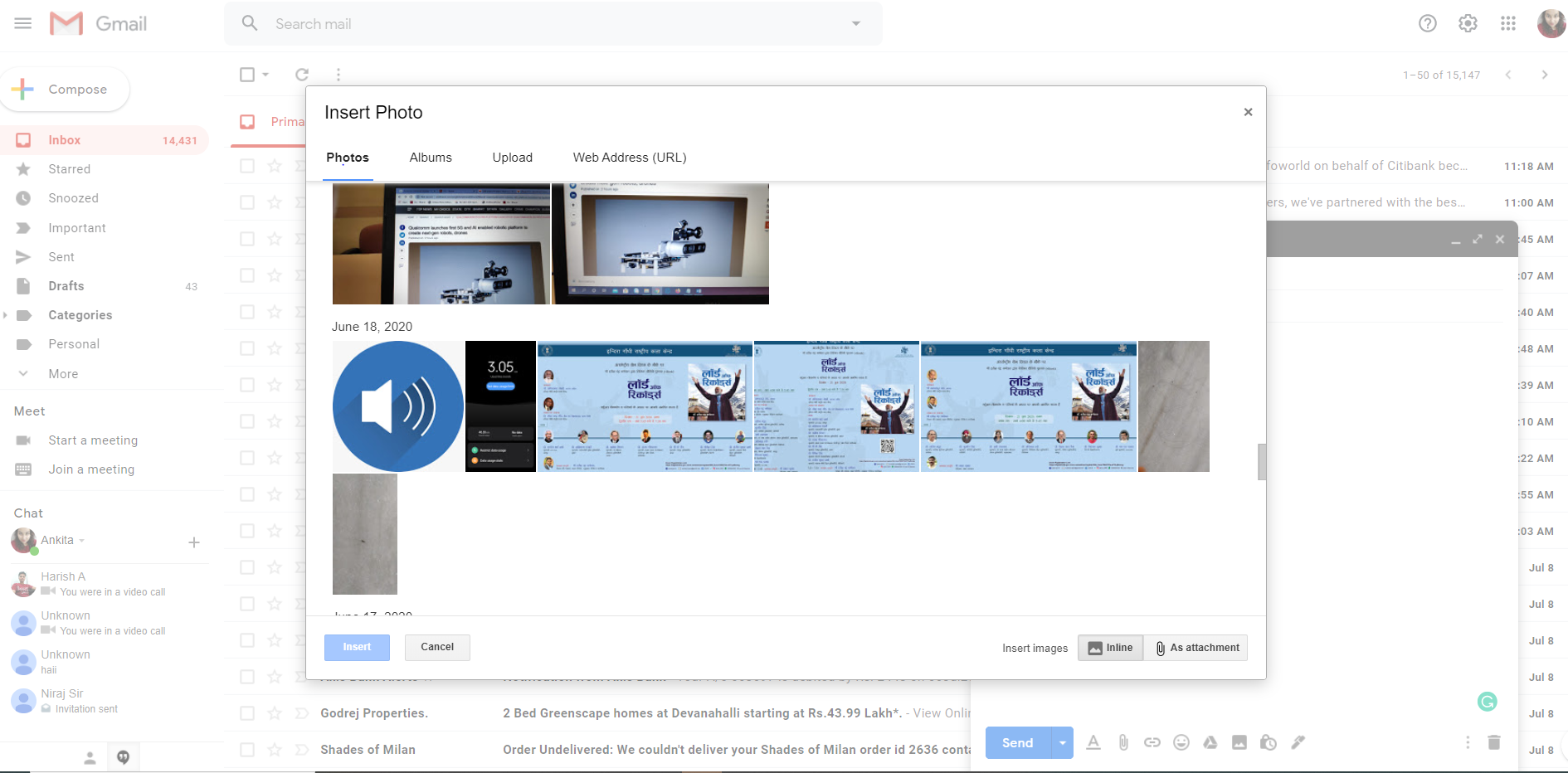Open search options with the search dropdown arrow
This screenshot has width=1568, height=773.
click(855, 23)
